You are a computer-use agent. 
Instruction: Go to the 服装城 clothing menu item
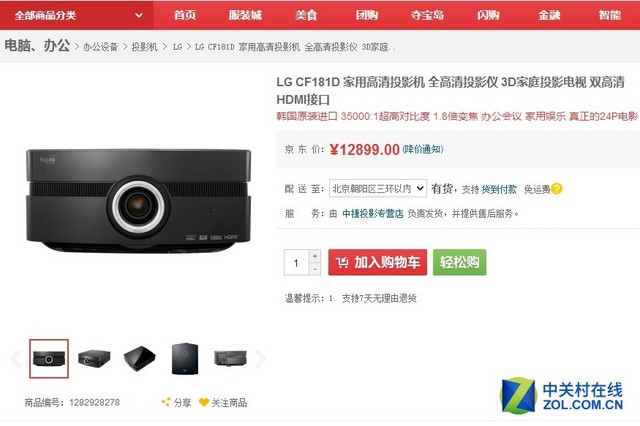pos(245,15)
